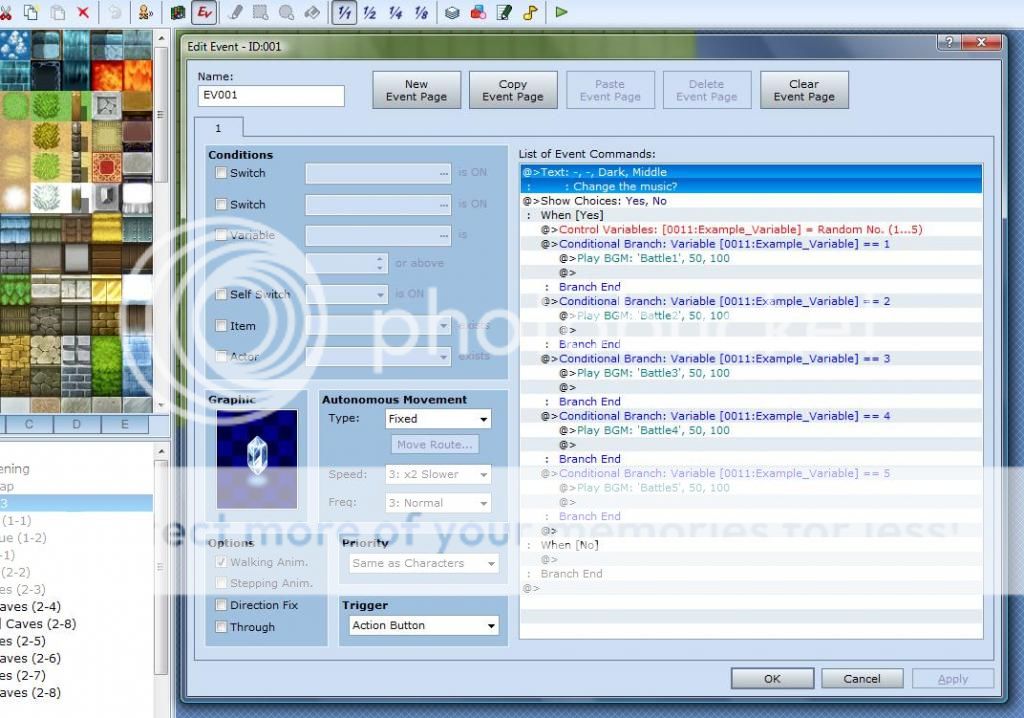The image size is (1024, 718).
Task: Enable the Self Switch condition checkbox
Action: [x=221, y=294]
